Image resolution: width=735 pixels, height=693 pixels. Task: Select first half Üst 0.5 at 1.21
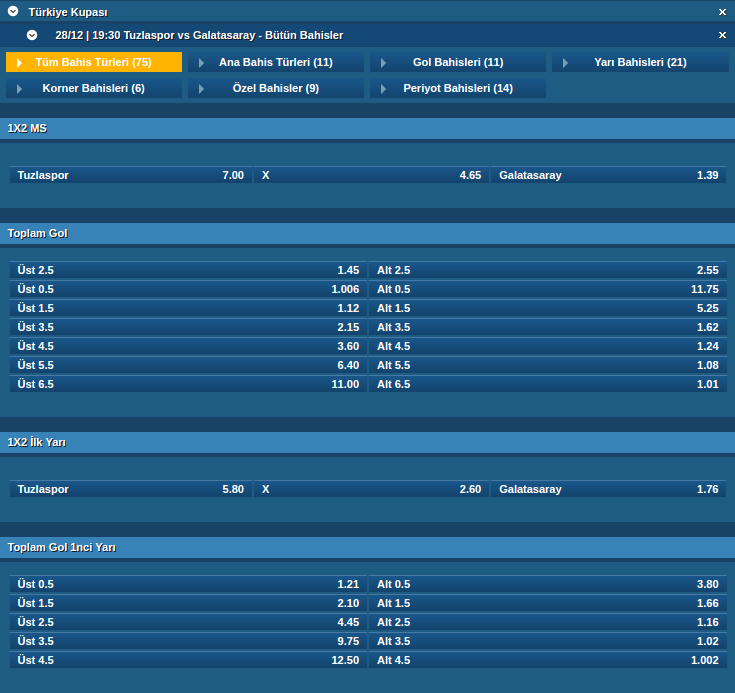(188, 585)
